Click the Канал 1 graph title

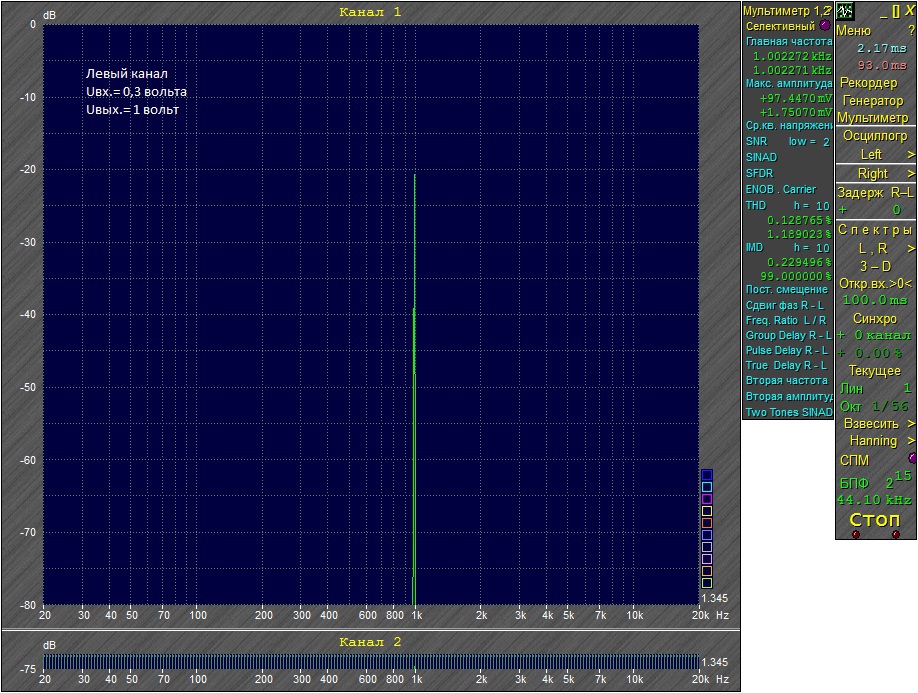[370, 12]
